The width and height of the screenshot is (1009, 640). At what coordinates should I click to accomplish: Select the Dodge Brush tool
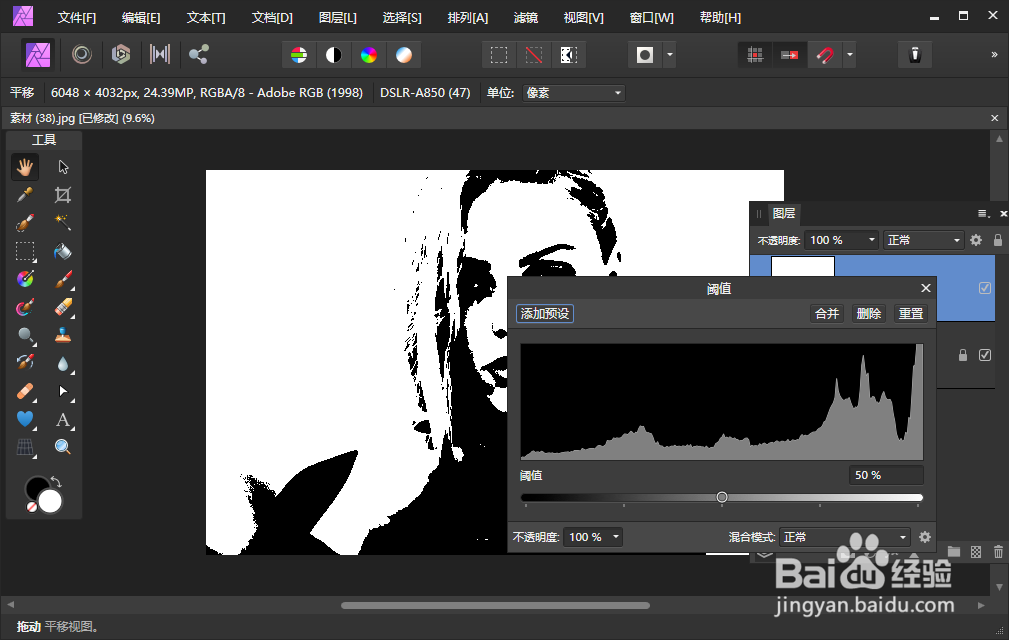(x=25, y=335)
